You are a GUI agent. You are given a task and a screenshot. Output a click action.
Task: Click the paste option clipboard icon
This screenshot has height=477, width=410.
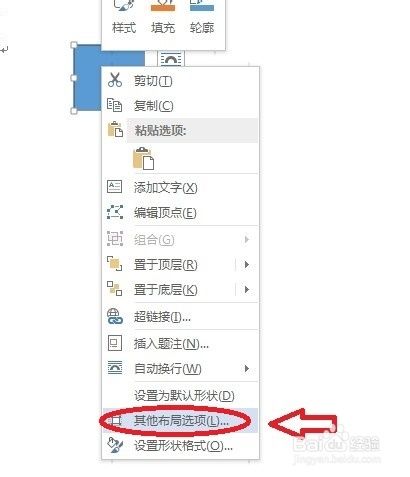click(144, 159)
